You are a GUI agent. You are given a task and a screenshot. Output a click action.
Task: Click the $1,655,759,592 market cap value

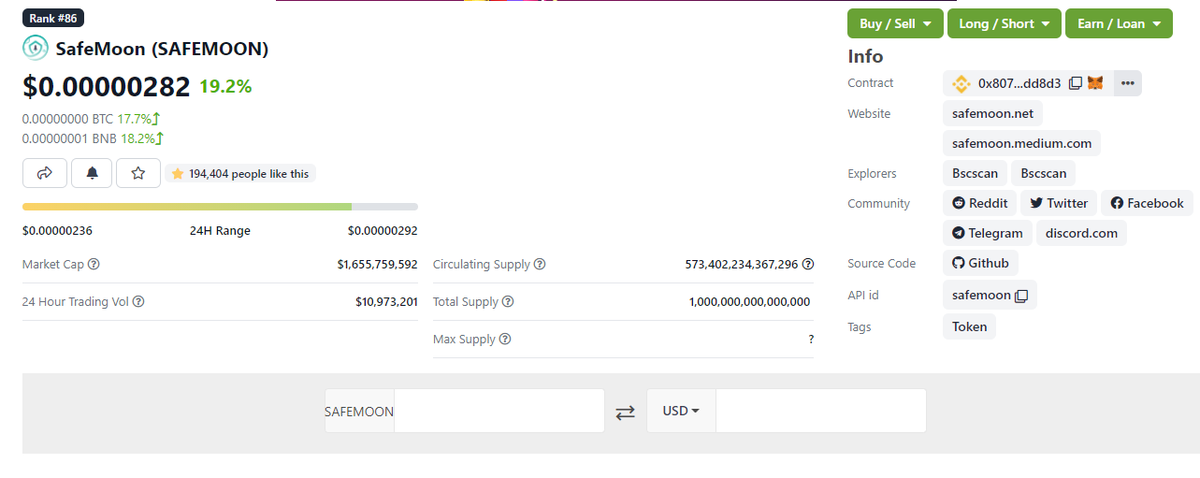click(x=377, y=265)
